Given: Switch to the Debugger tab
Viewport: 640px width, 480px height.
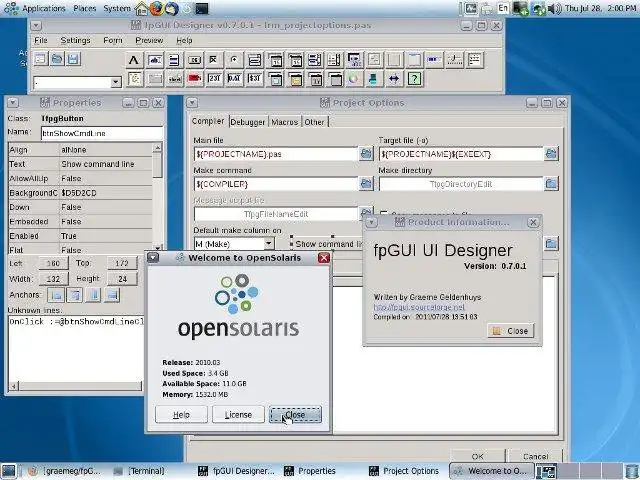Looking at the screenshot, I should click(248, 122).
